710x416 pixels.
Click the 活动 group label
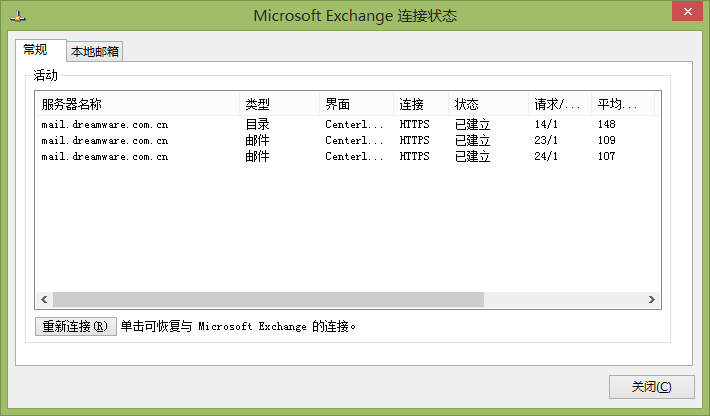point(45,75)
